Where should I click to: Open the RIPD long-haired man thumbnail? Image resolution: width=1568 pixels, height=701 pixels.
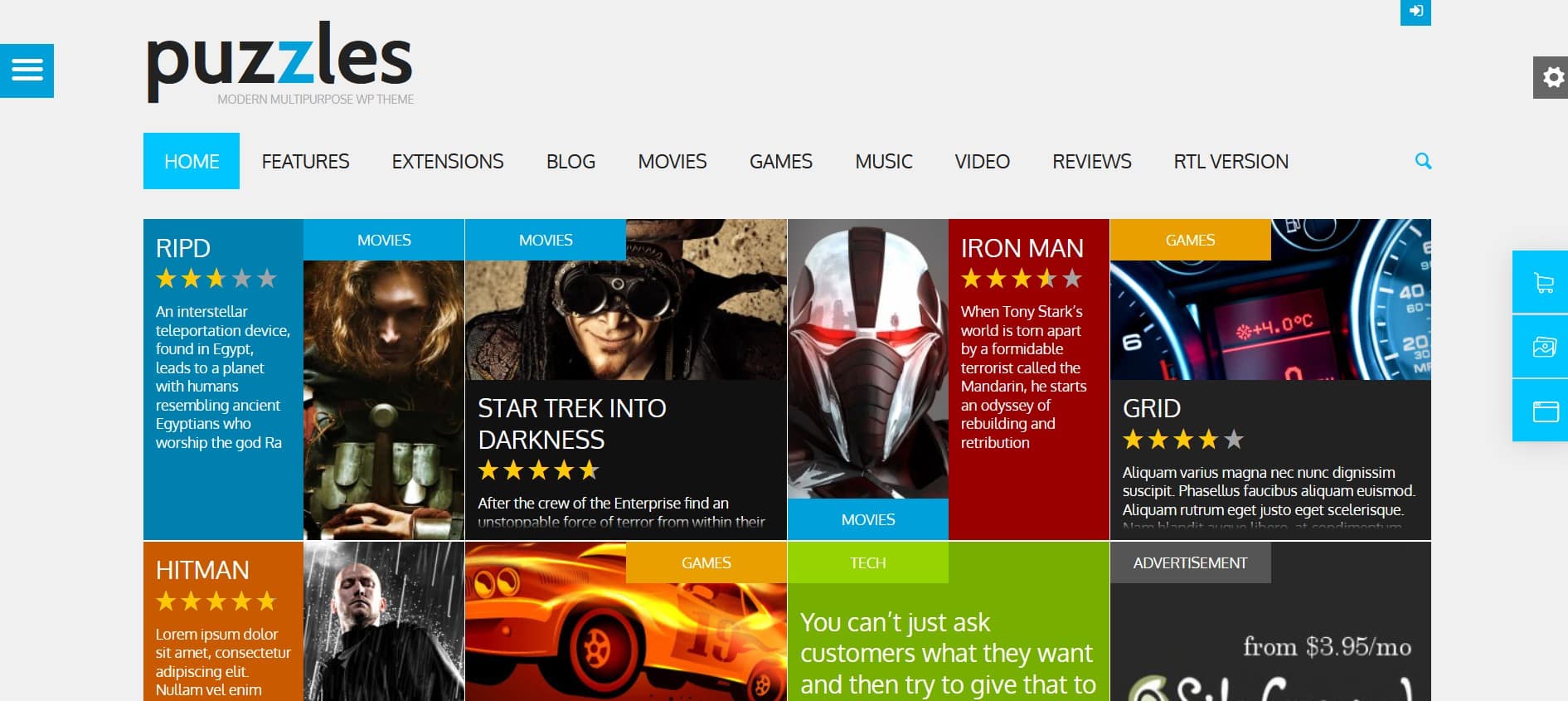(384, 400)
